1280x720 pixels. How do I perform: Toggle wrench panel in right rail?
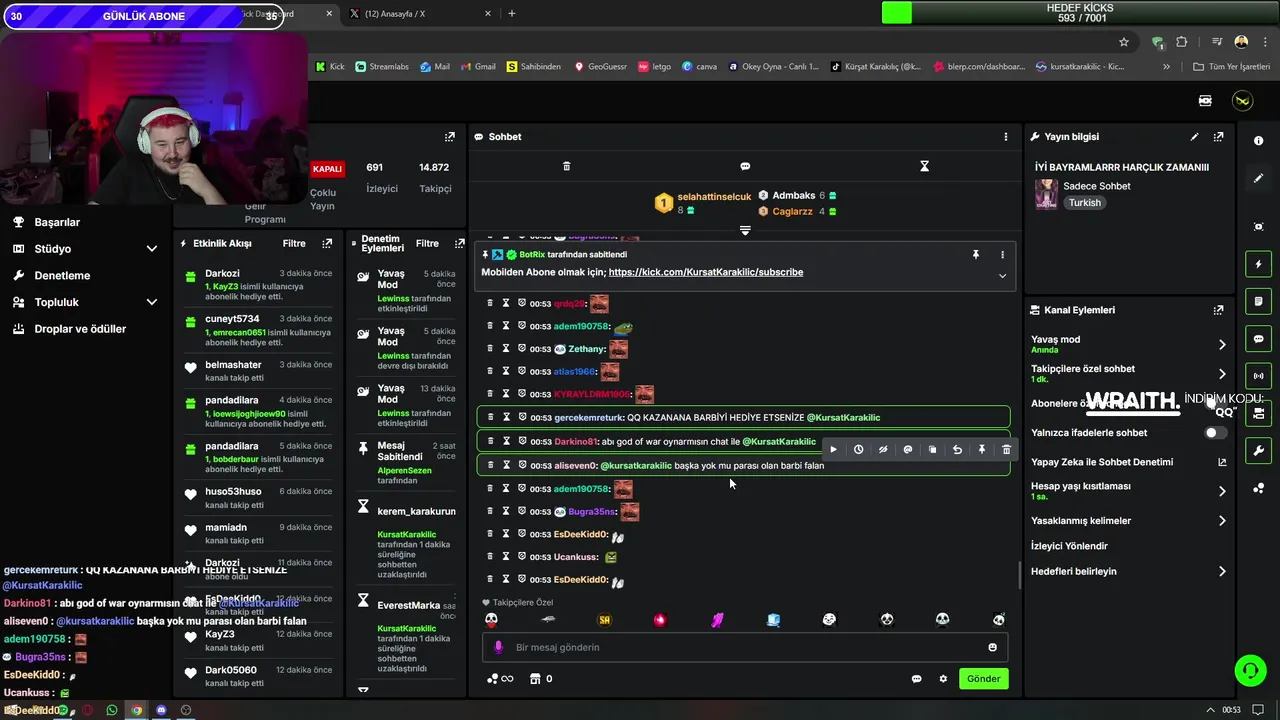[1259, 450]
